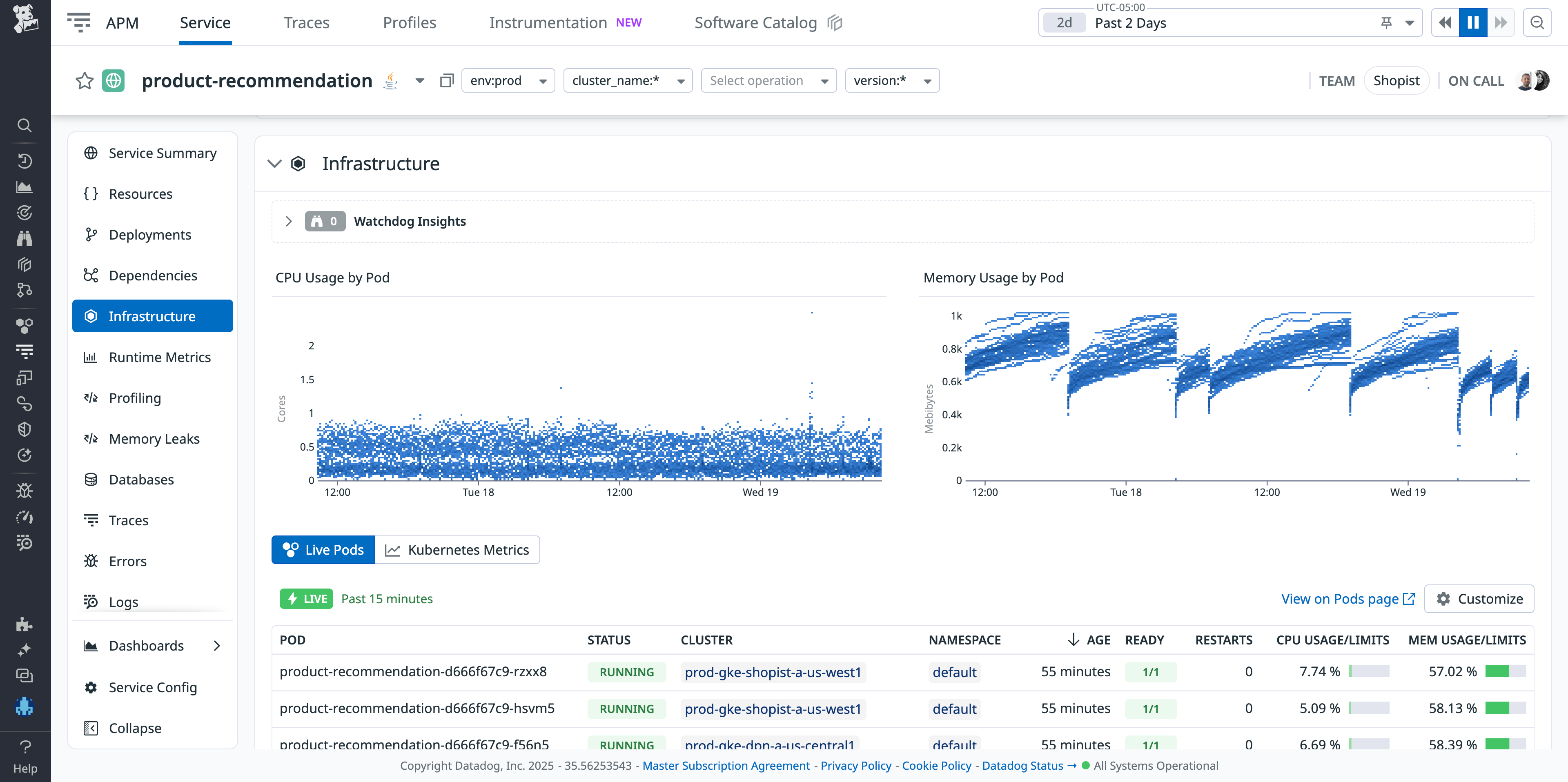Select the Software Catalog icon in sidebar
1568x782 pixels.
[x=24, y=264]
